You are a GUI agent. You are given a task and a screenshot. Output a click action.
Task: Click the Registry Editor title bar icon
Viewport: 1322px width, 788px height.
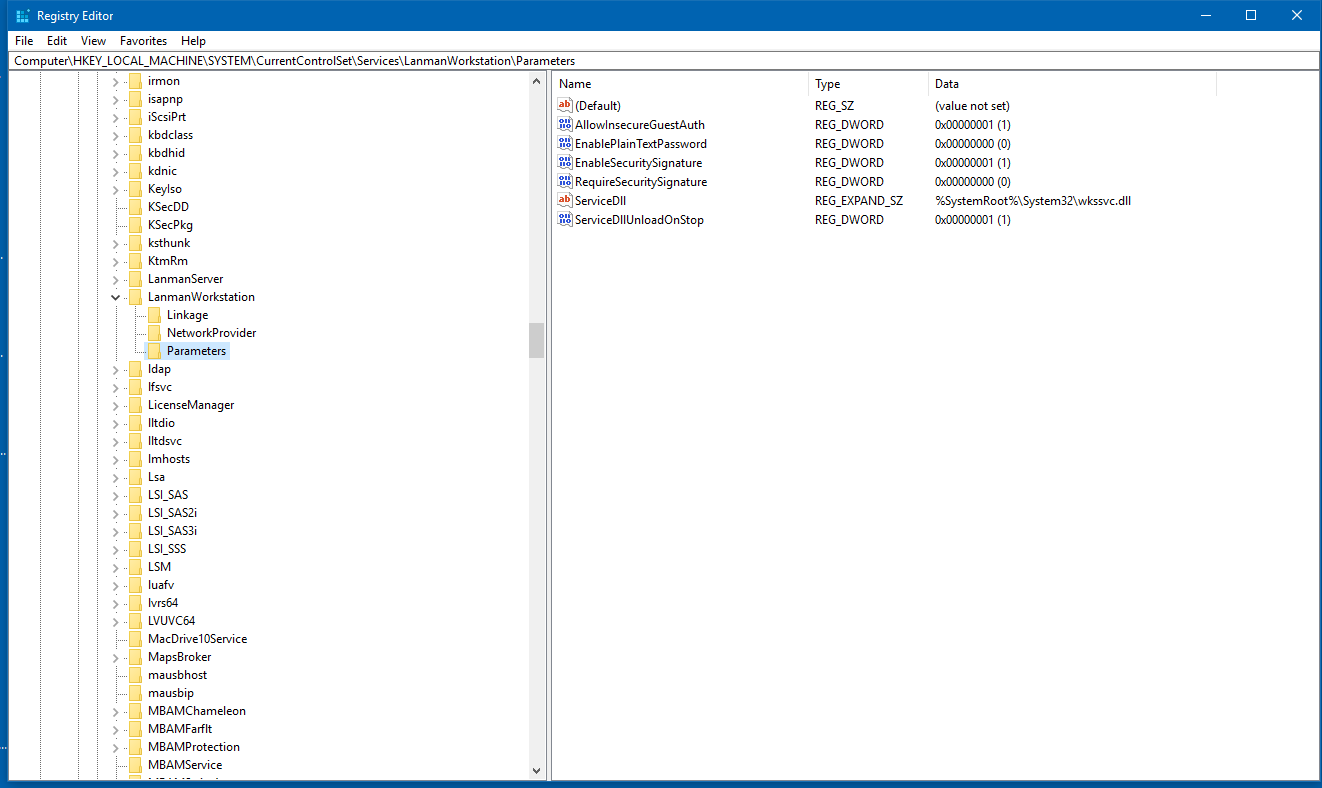click(x=22, y=16)
